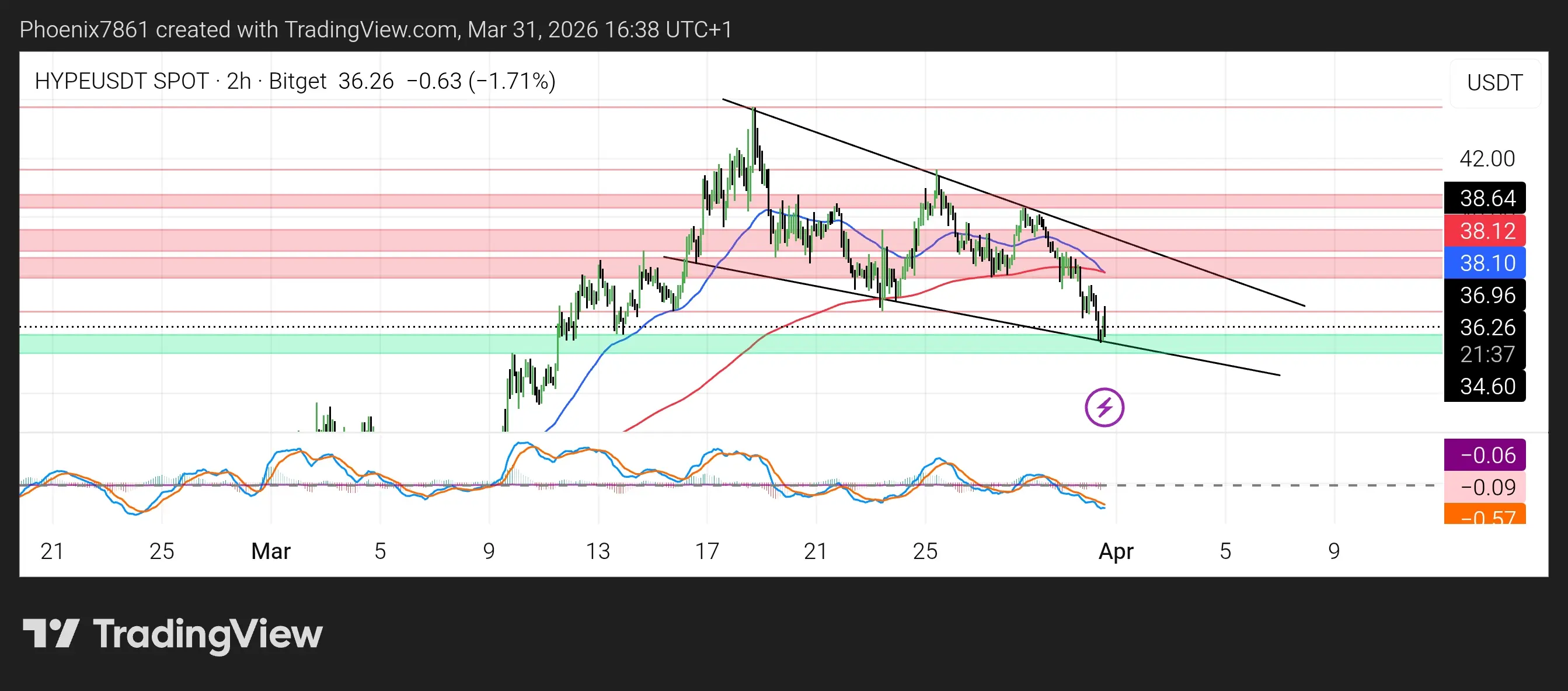
Task: Click the purple lightning bolt icon
Action: [1103, 407]
